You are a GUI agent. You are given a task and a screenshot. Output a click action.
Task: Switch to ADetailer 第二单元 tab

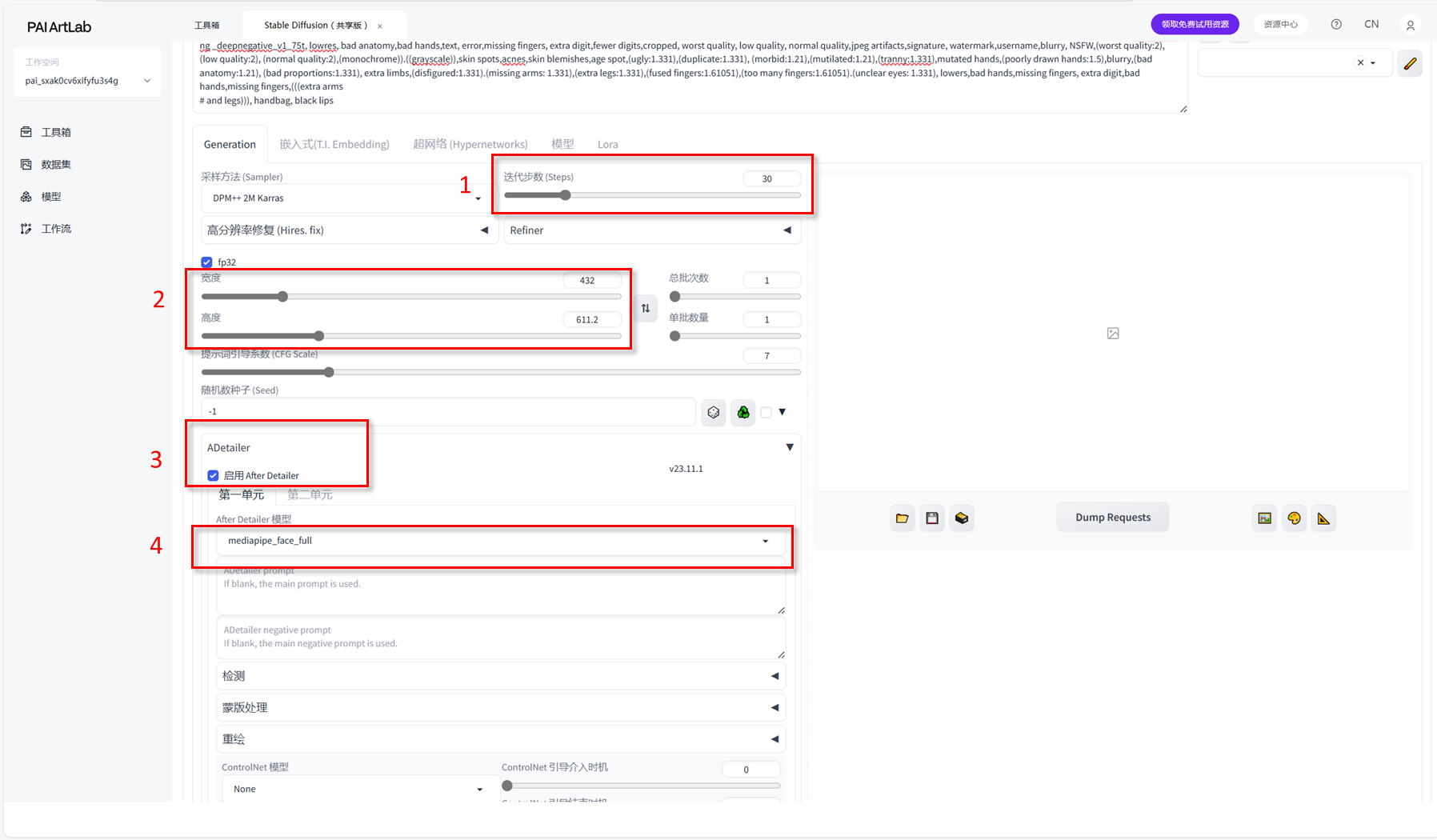pyautogui.click(x=310, y=494)
